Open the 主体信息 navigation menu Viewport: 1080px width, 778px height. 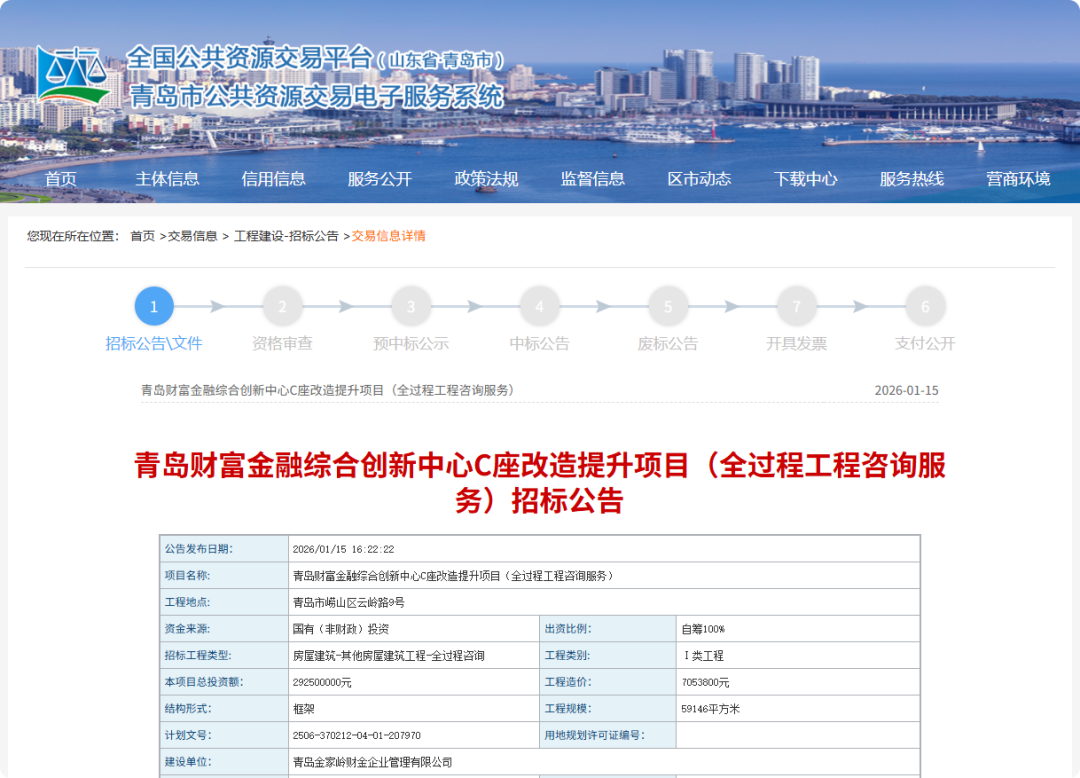coord(167,179)
